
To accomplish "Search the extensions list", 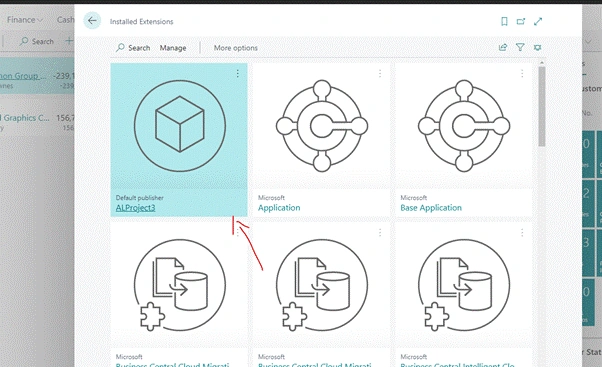I will tap(133, 48).
